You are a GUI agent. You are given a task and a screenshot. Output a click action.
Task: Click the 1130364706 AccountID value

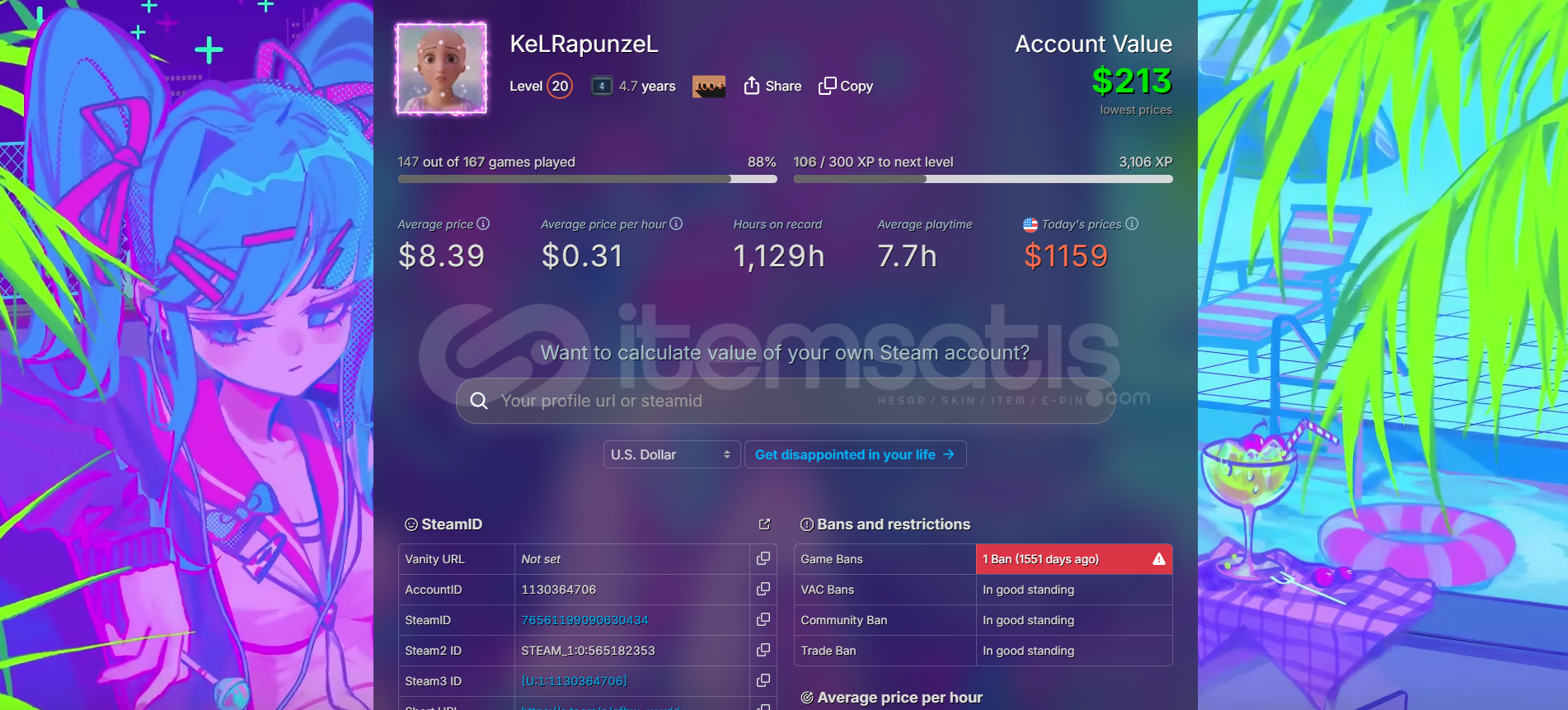[x=558, y=590]
